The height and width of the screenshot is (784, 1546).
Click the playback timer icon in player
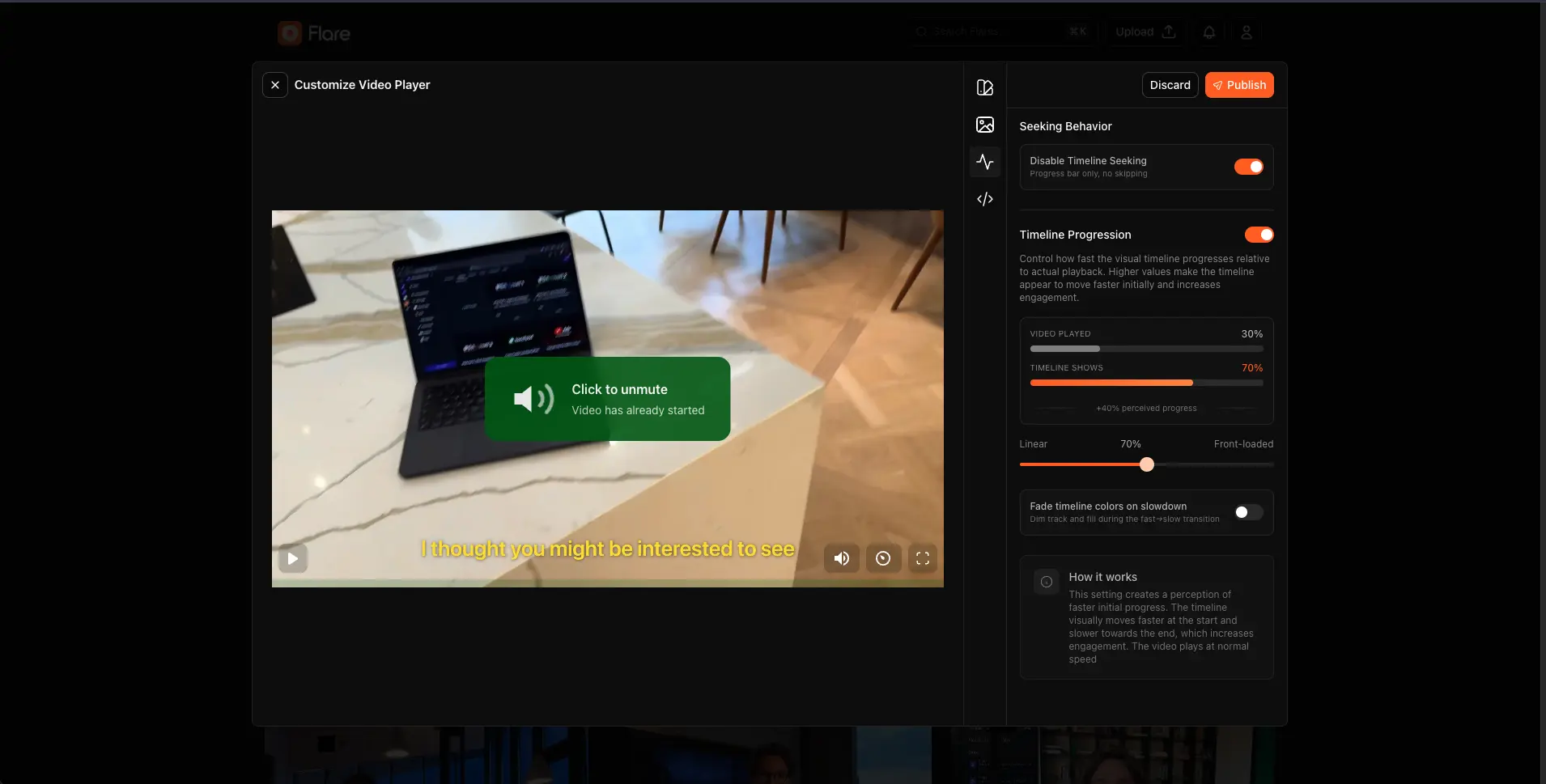click(x=881, y=558)
